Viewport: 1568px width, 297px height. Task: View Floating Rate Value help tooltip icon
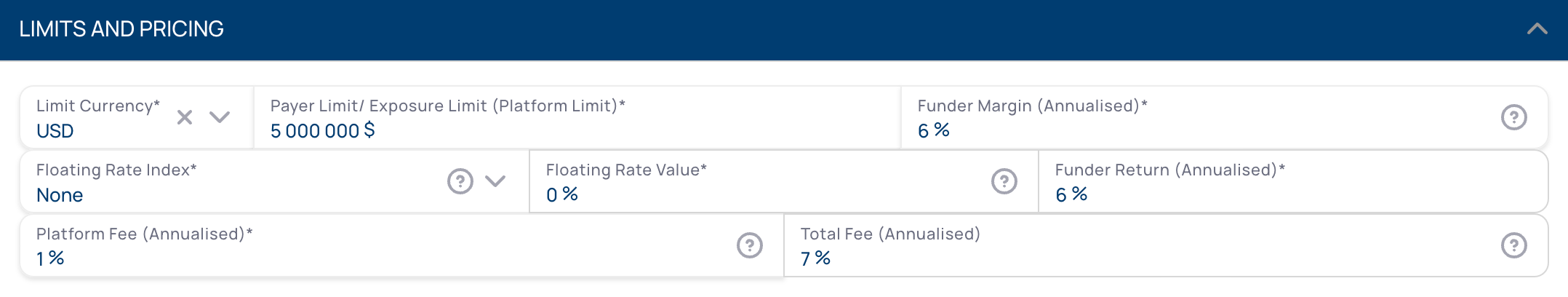[1004, 181]
